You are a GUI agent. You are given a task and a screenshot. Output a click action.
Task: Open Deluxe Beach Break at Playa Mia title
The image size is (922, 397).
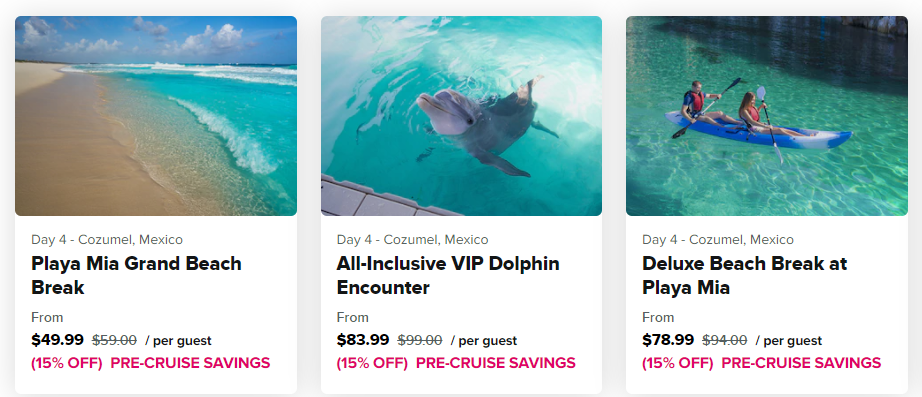point(744,275)
